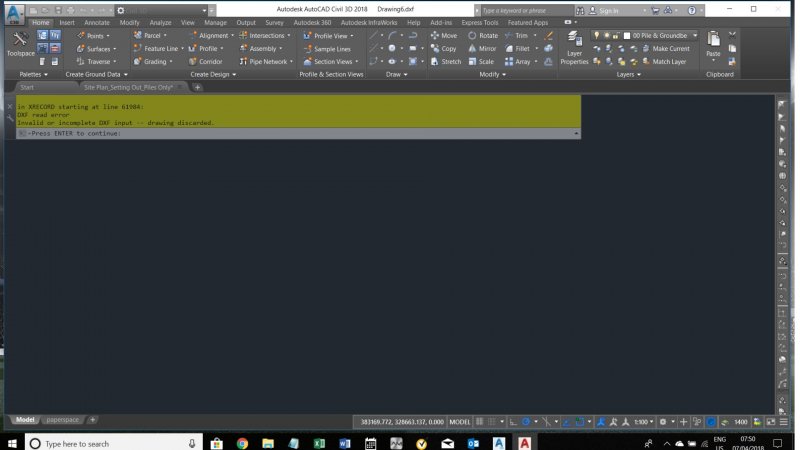Viewport: 800px width, 450px height.
Task: Switch to the Survey ribbon tab
Action: (274, 22)
